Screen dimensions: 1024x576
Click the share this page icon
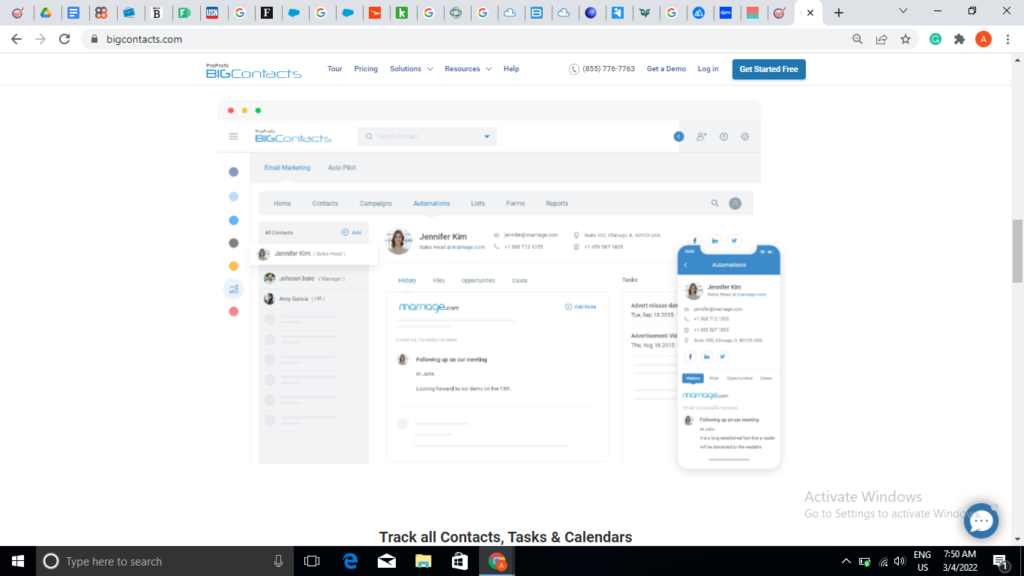pyautogui.click(x=882, y=39)
